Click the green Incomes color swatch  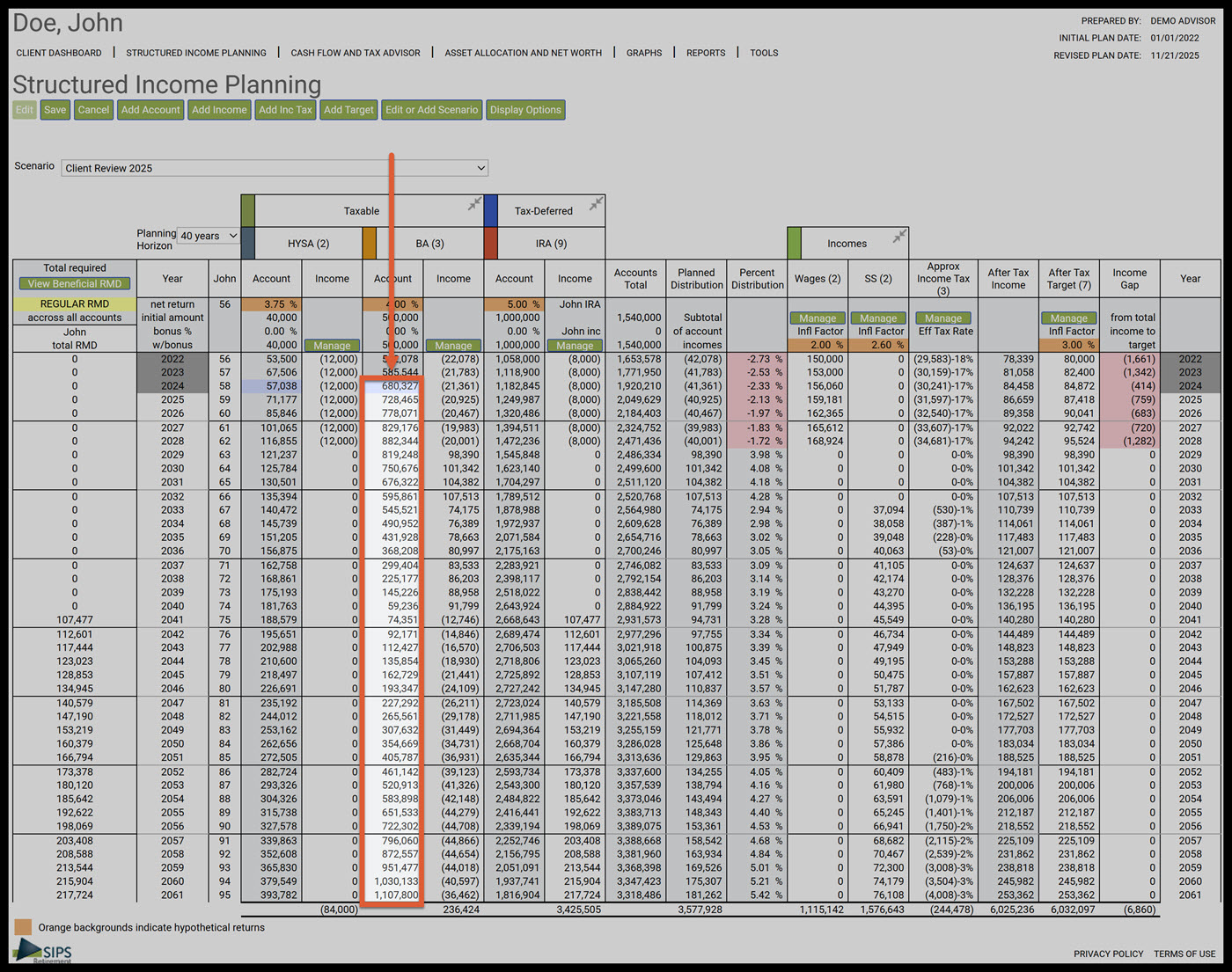(794, 244)
